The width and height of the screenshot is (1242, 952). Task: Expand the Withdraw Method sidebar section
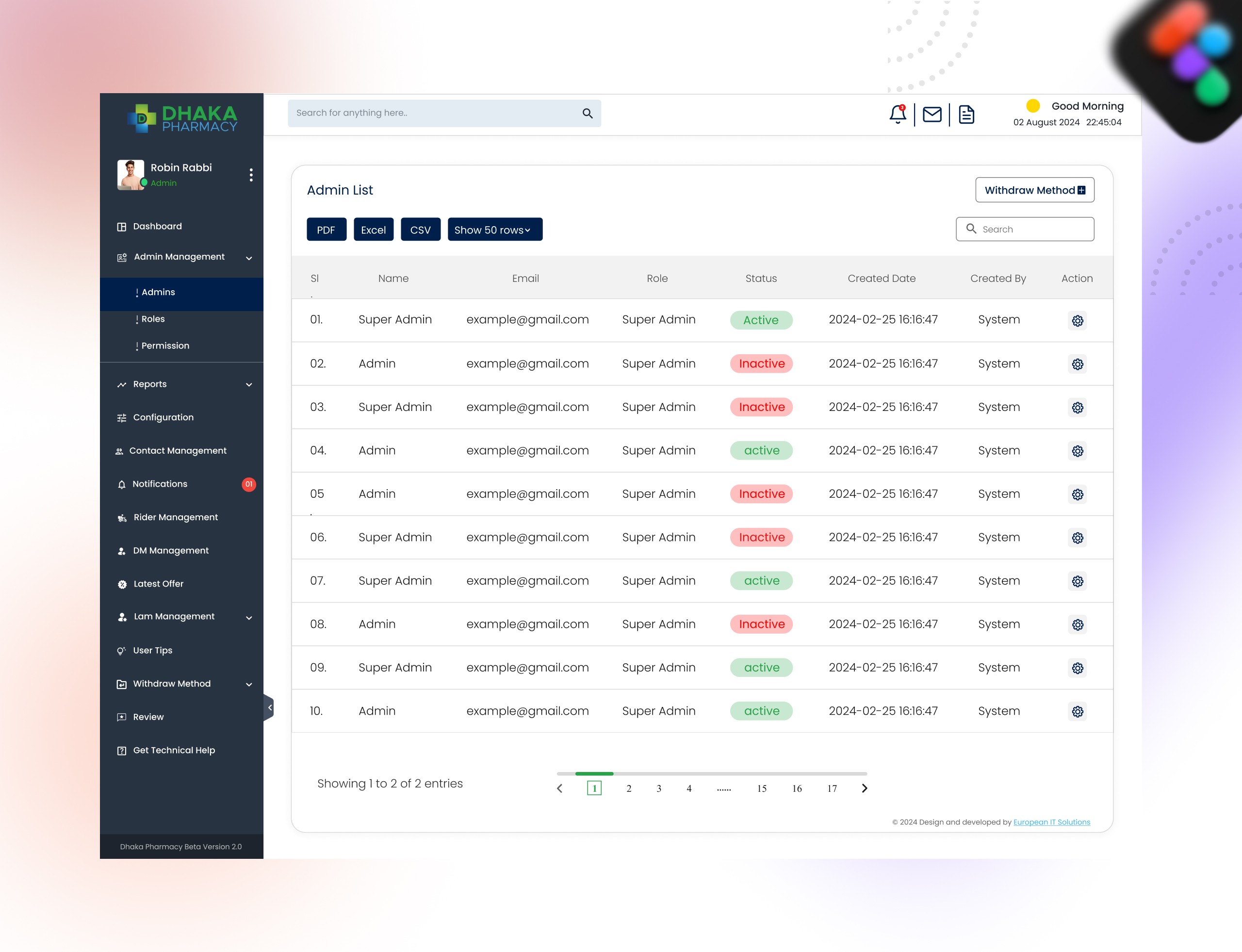pyautogui.click(x=249, y=685)
